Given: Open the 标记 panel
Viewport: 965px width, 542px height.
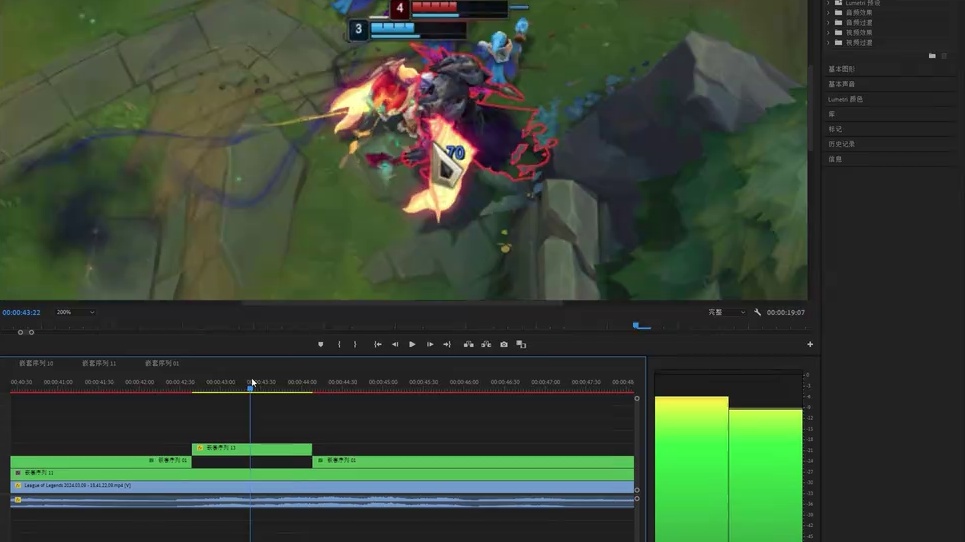Looking at the screenshot, I should [x=835, y=129].
